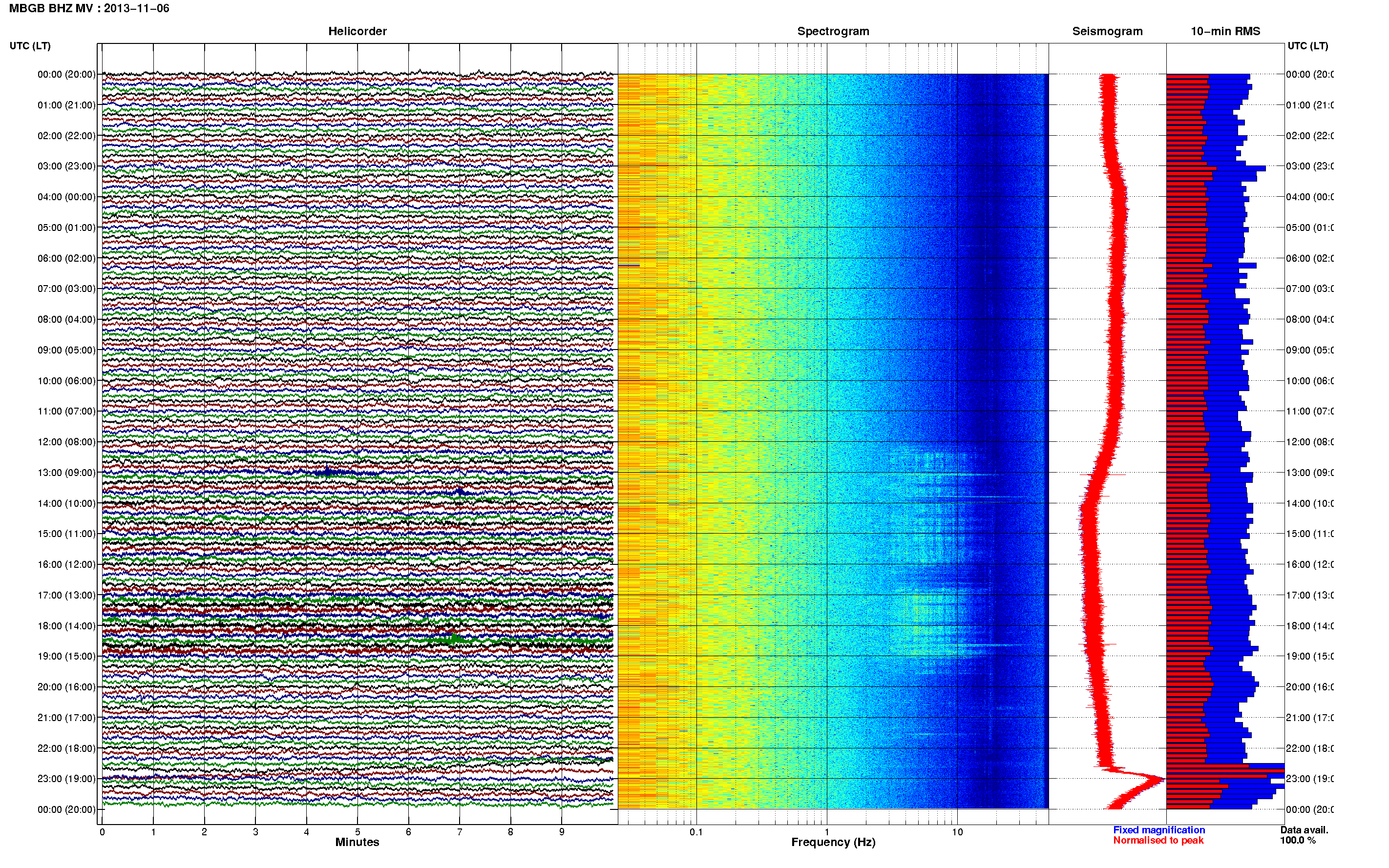Click the left '02:00 (22:00)' time label
This screenshot has height=868, width=1389.
[66, 136]
